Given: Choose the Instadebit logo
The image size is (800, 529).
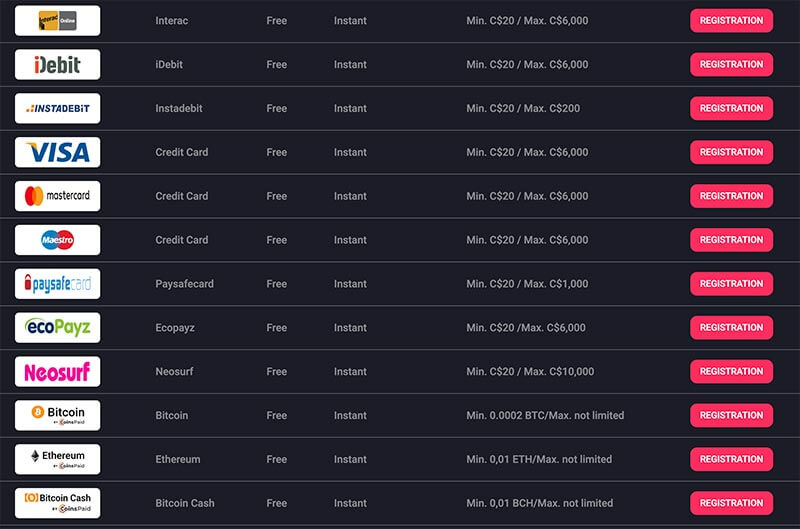Looking at the screenshot, I should pyautogui.click(x=58, y=108).
